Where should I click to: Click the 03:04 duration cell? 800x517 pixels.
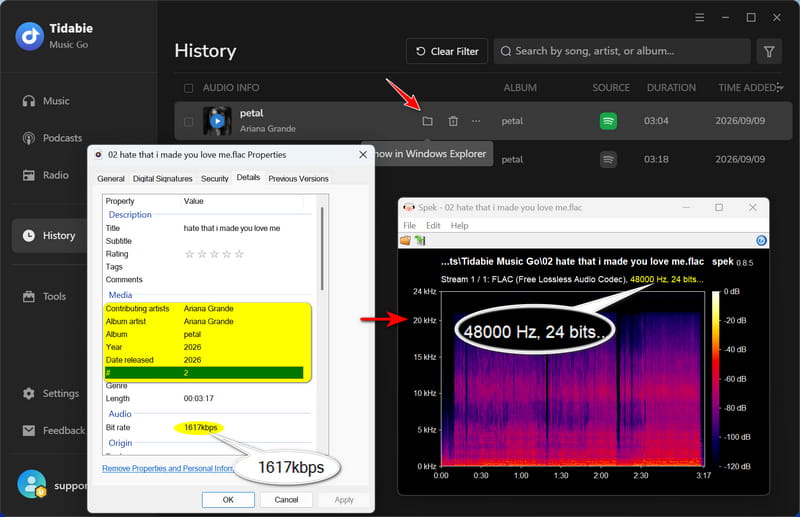[656, 121]
